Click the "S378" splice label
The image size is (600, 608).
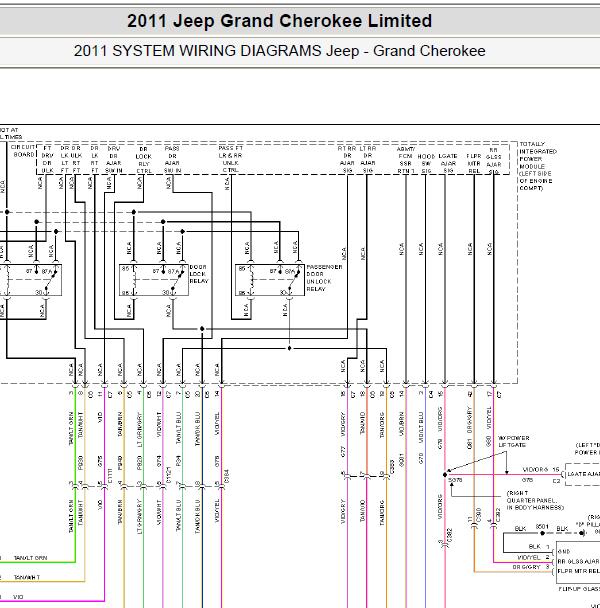pos(455,480)
